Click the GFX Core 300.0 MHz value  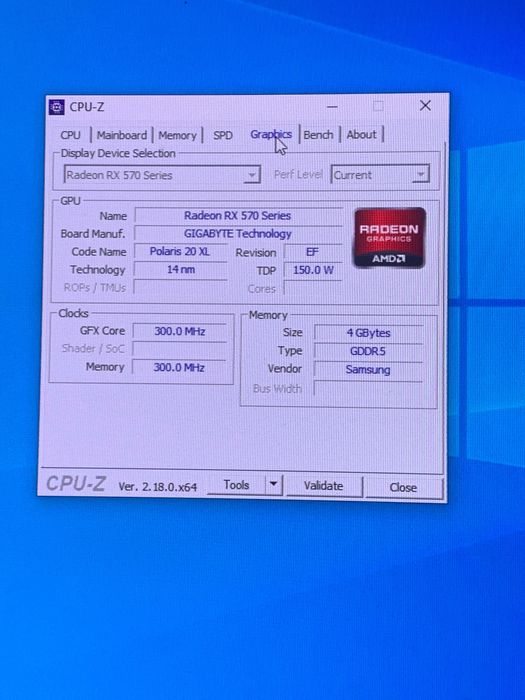click(179, 331)
